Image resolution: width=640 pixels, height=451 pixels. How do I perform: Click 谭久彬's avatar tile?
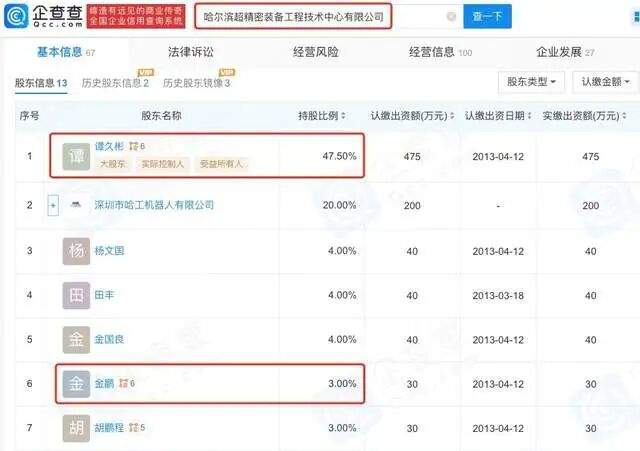point(76,154)
